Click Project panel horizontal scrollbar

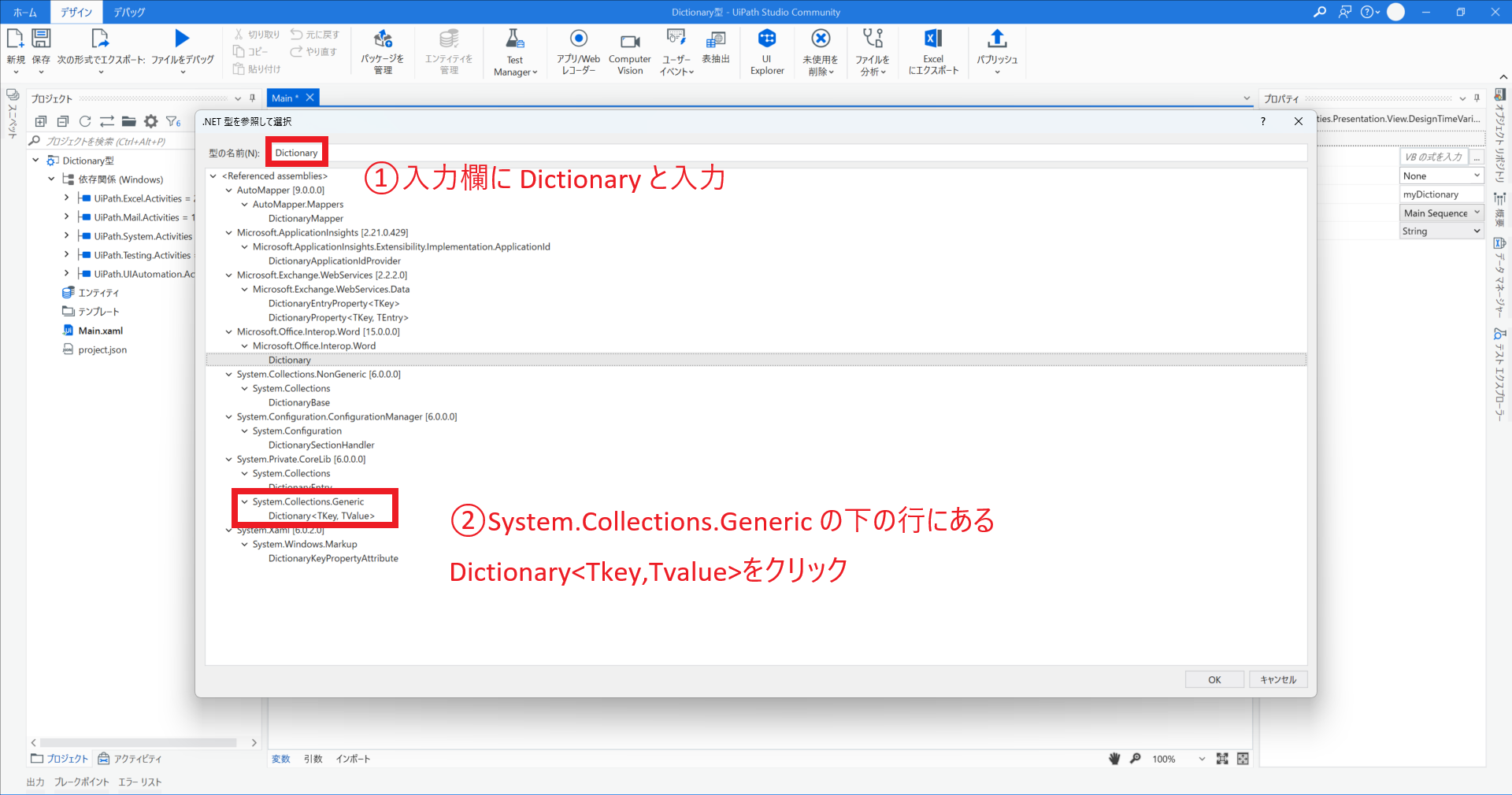139,742
